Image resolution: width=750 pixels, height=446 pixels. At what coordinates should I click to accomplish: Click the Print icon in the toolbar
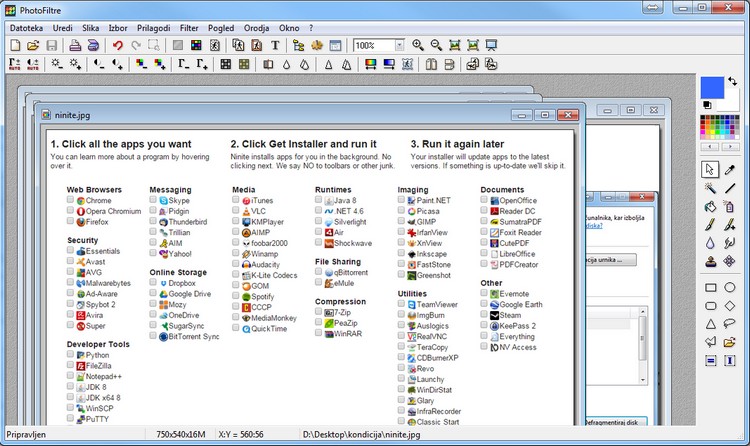tap(75, 45)
